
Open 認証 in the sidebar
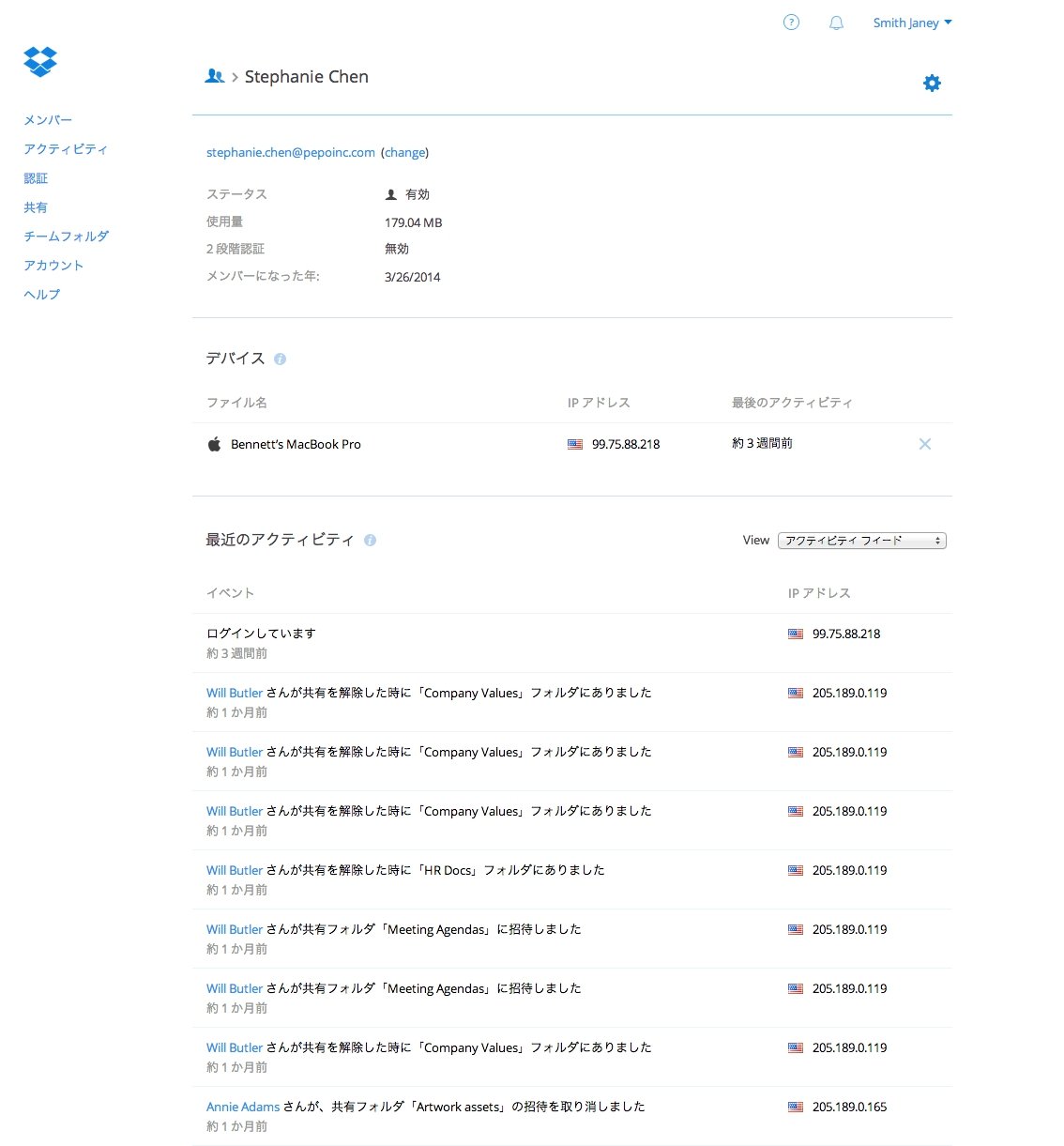(36, 178)
